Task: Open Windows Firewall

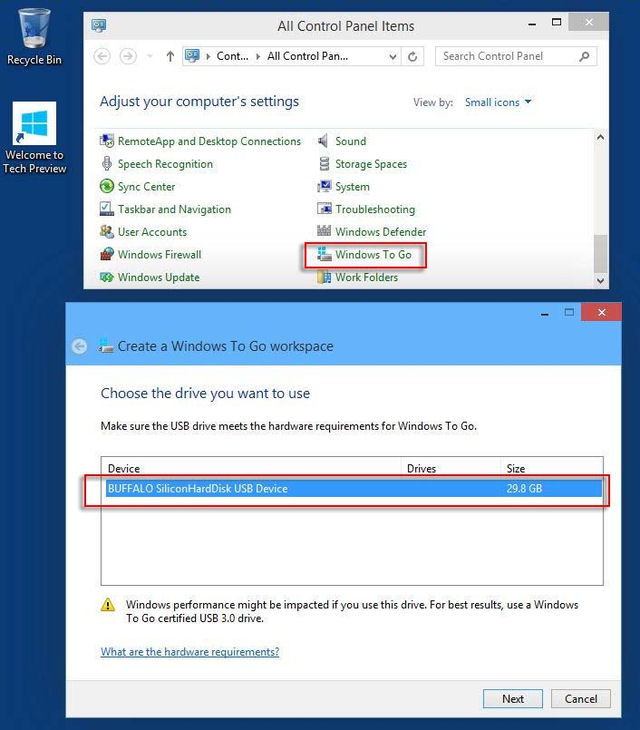Action: (160, 255)
